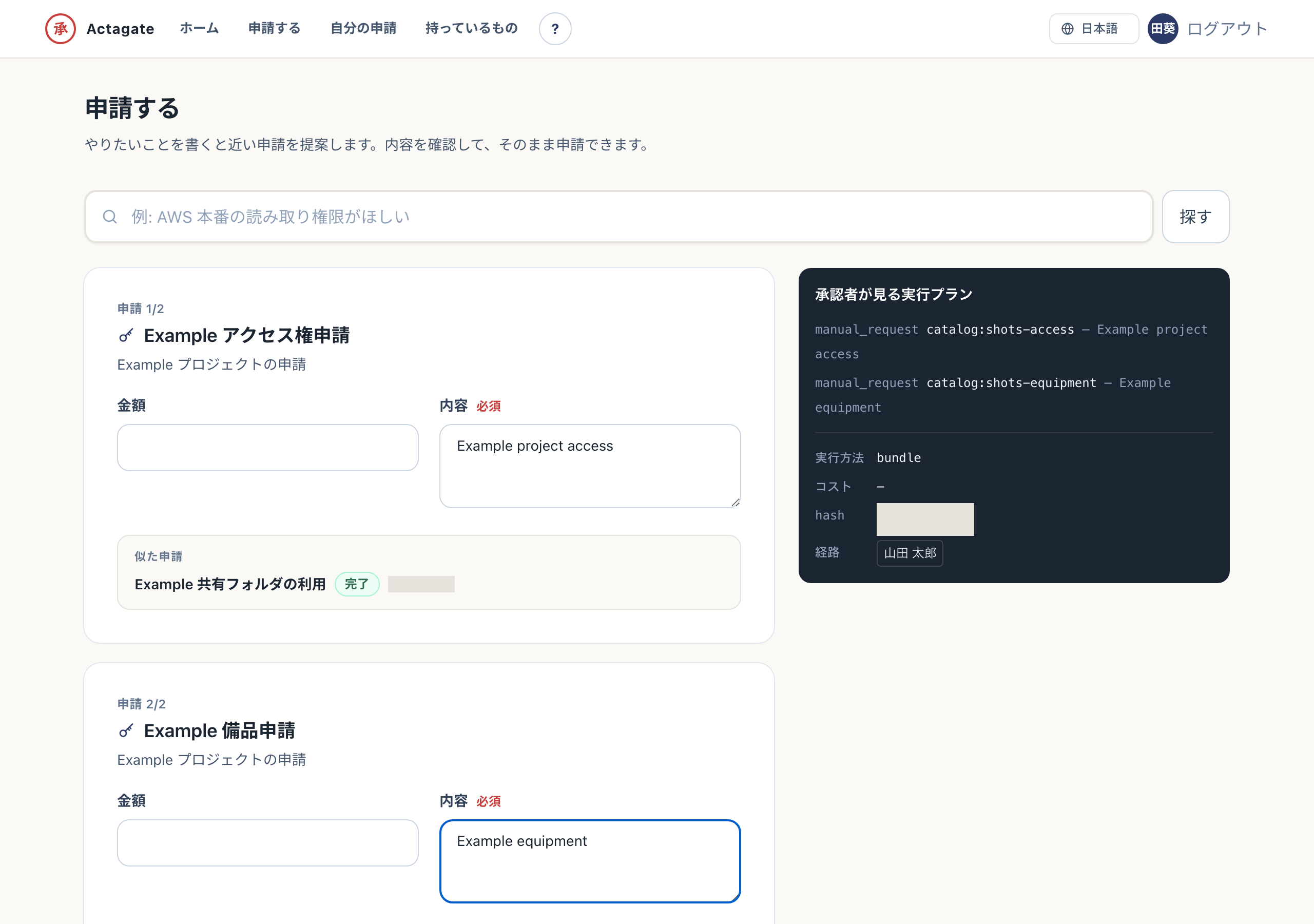Focus the request search input field
Screen dimensions: 1314x924
(x=618, y=217)
